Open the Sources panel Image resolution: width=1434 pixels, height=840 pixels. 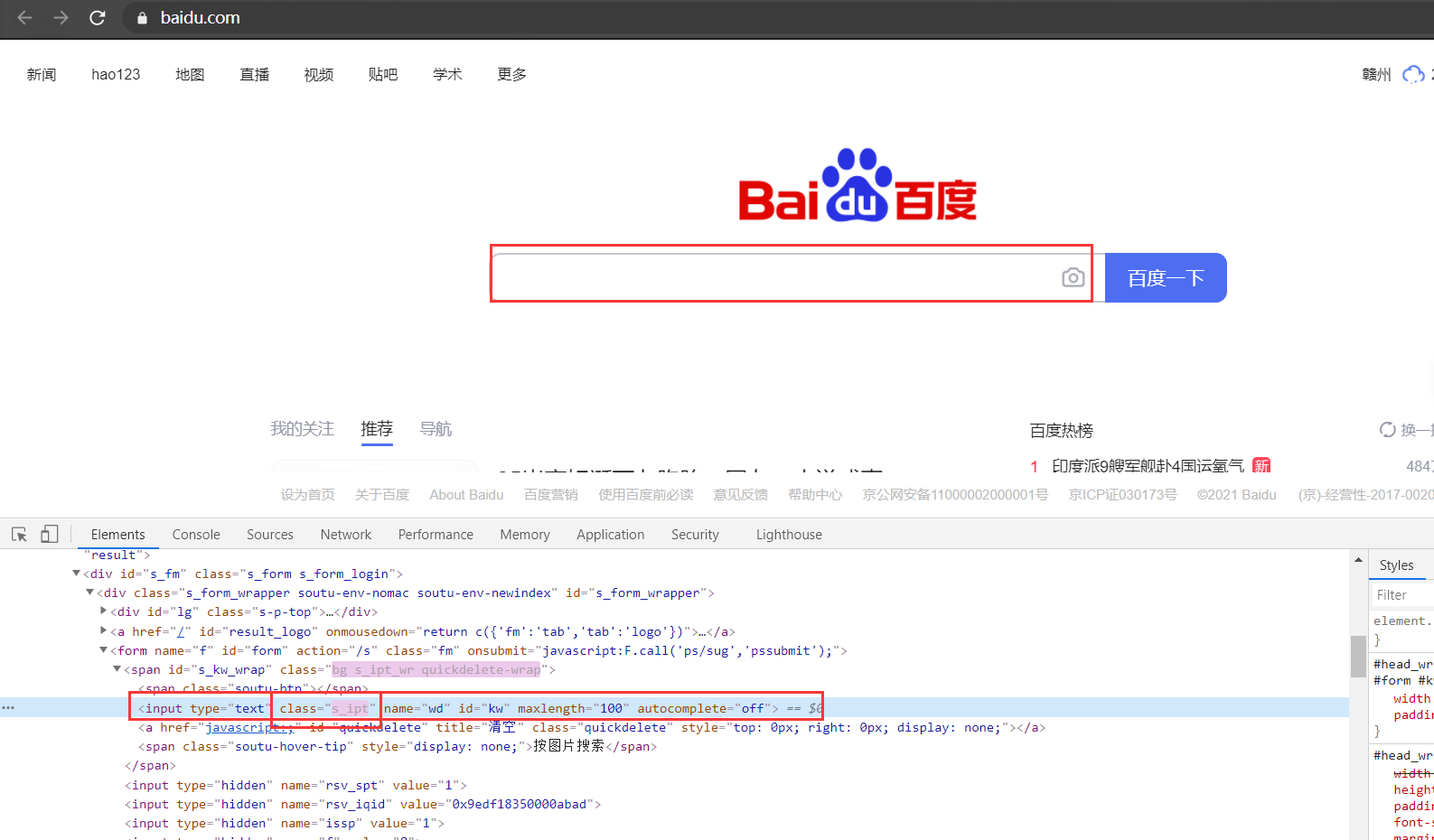270,535
